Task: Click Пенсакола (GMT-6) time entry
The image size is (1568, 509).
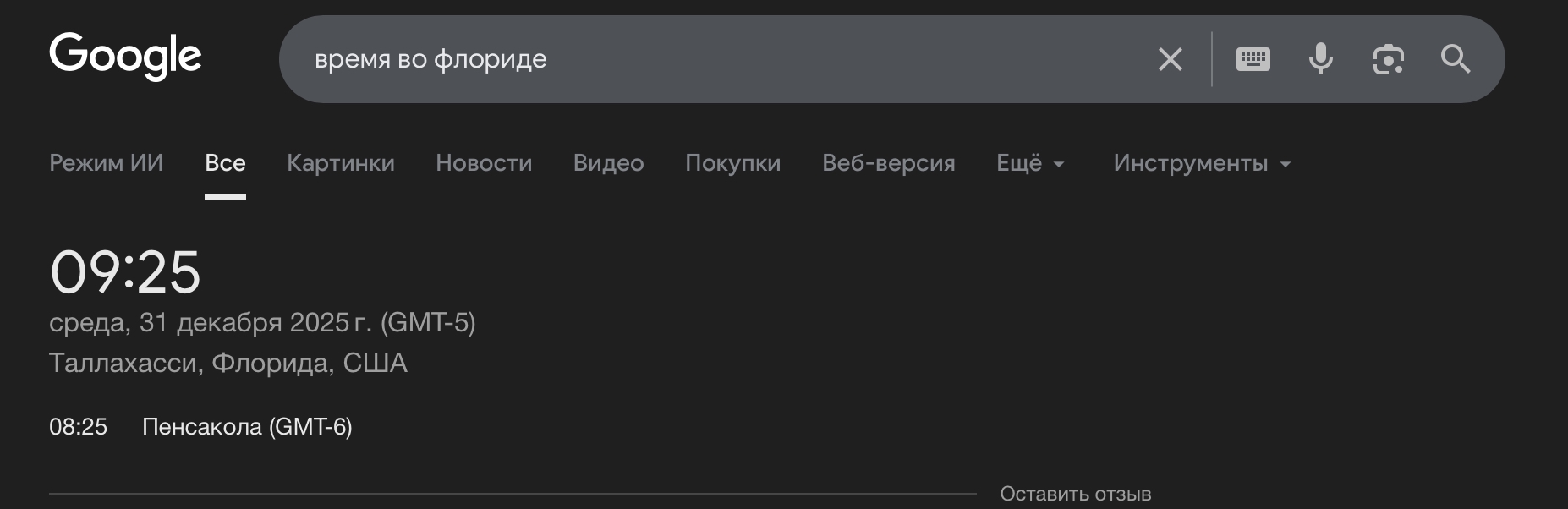Action: pos(247,427)
